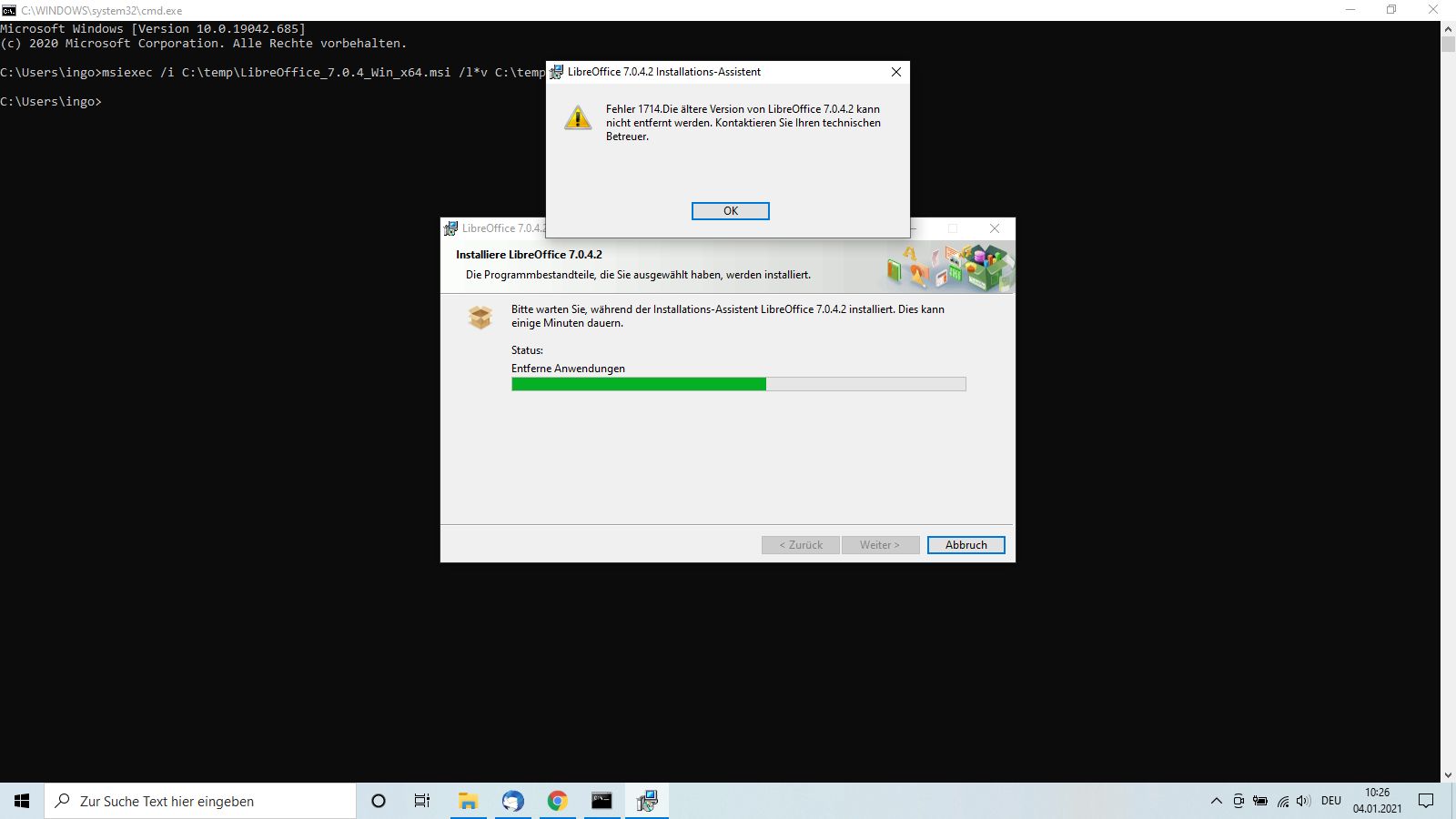Click 'Microsoft Windows [Version' line in cmd

pyautogui.click(x=153, y=29)
